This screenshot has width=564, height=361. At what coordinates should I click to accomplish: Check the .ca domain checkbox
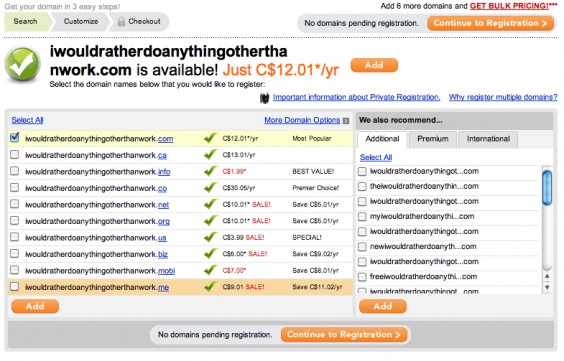15,155
